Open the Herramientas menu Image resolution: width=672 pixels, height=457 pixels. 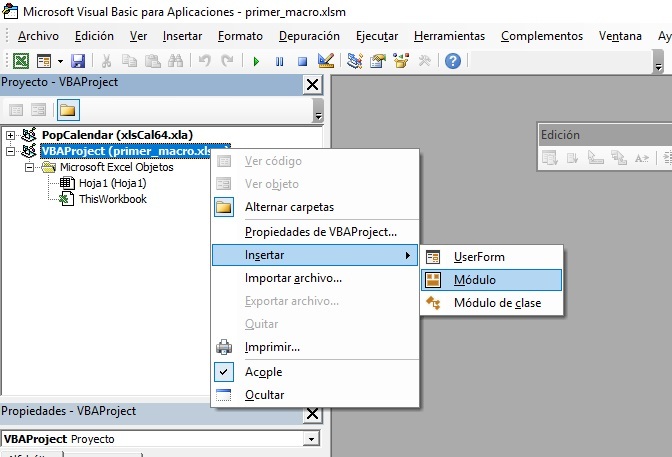449,36
